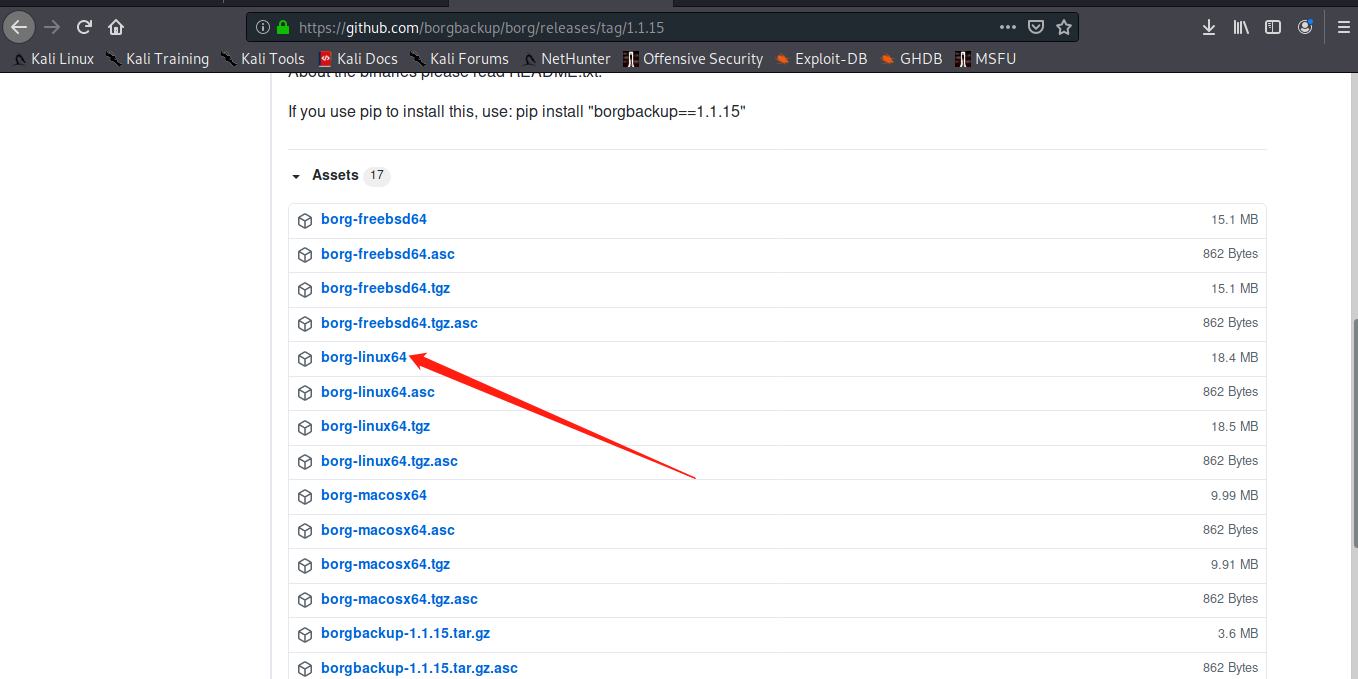Viewport: 1358px width, 679px height.
Task: Open the Firefox hamburger menu
Action: tap(1343, 27)
